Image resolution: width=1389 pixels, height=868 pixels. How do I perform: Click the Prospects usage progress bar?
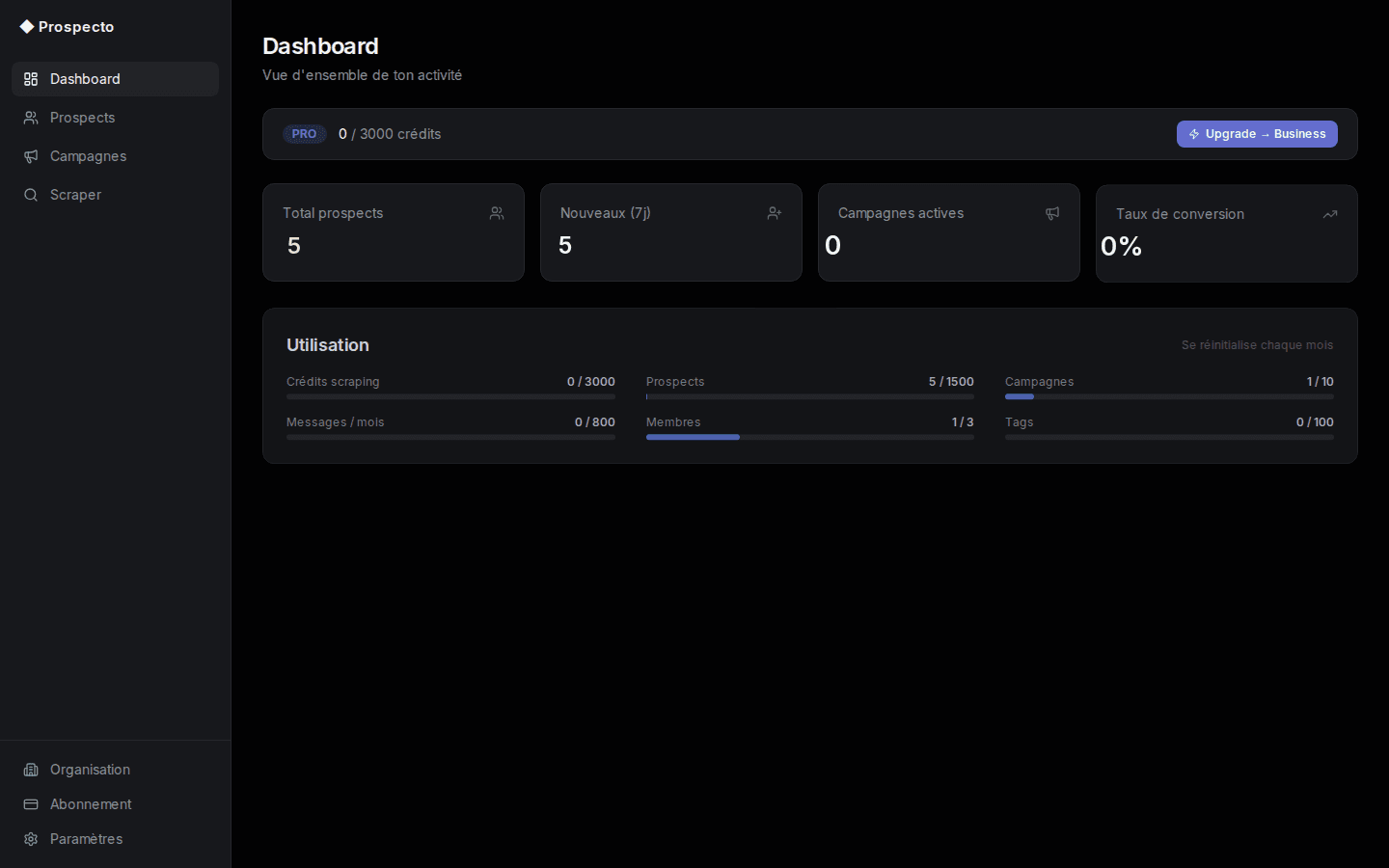[x=810, y=396]
